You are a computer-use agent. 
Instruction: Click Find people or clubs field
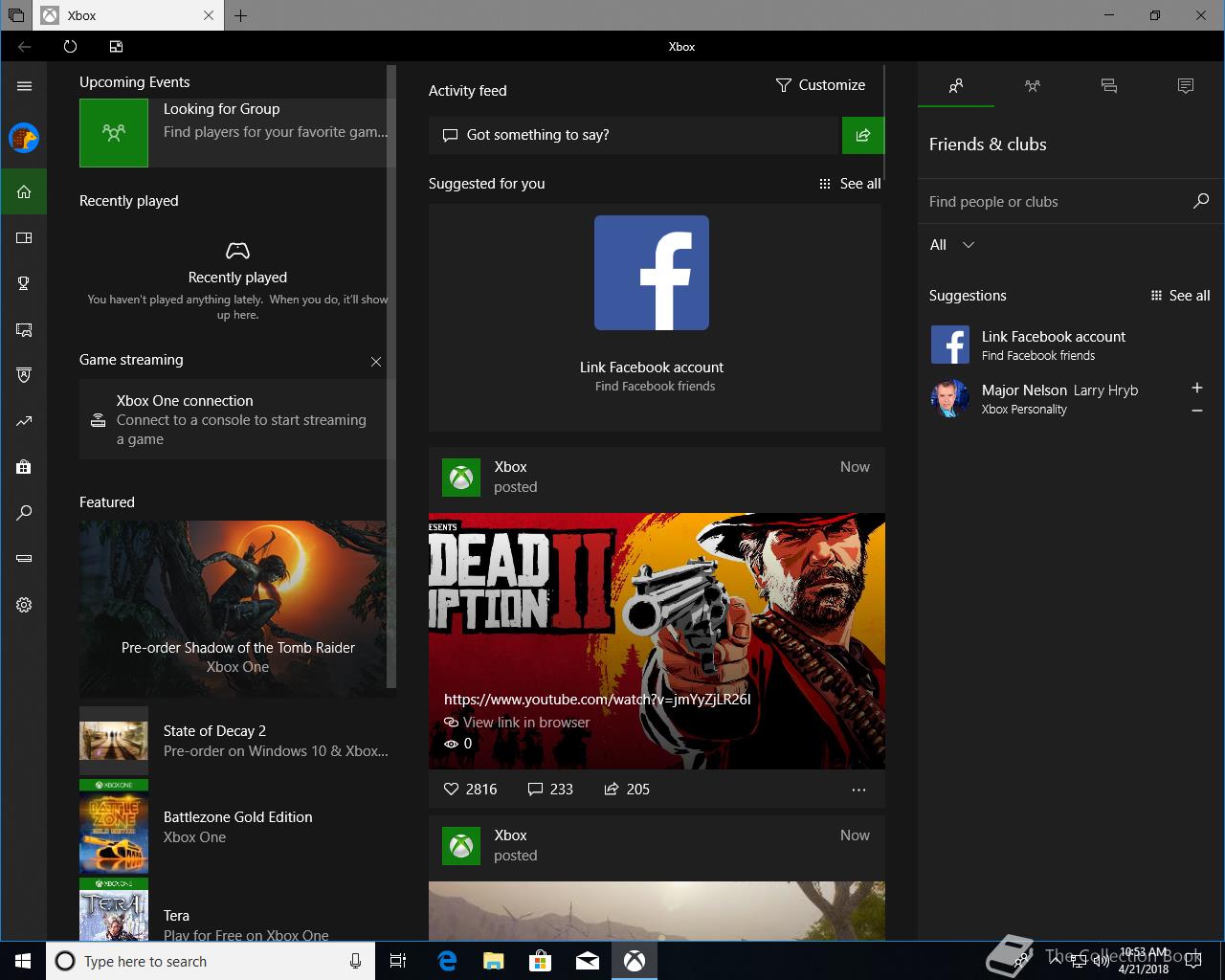1057,202
